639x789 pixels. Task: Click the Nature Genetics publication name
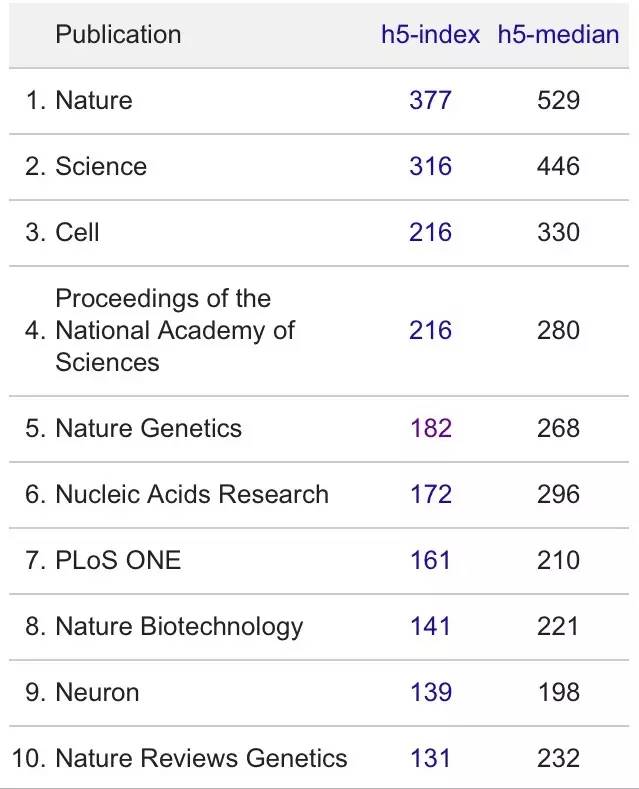(148, 428)
